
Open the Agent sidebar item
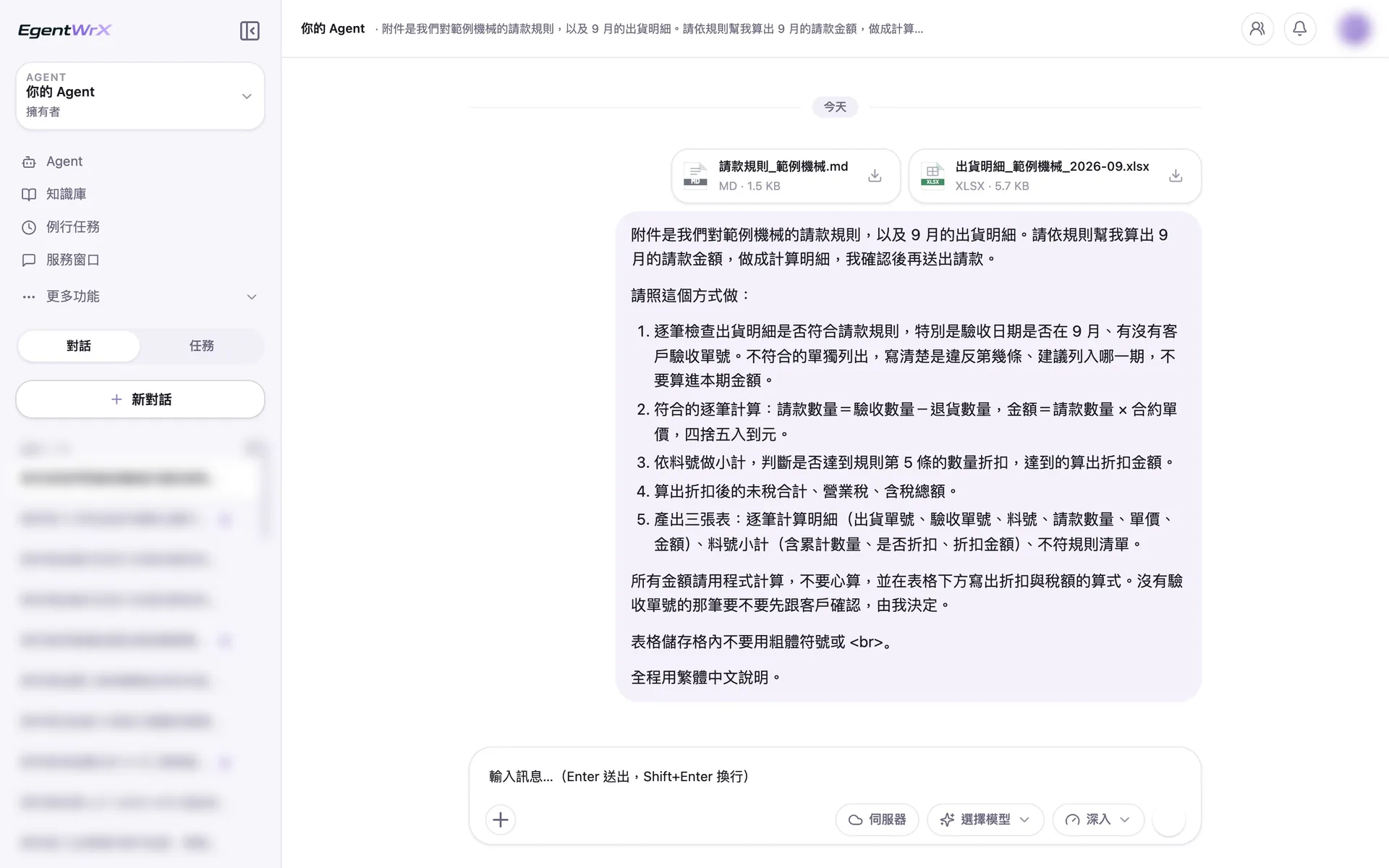click(140, 161)
